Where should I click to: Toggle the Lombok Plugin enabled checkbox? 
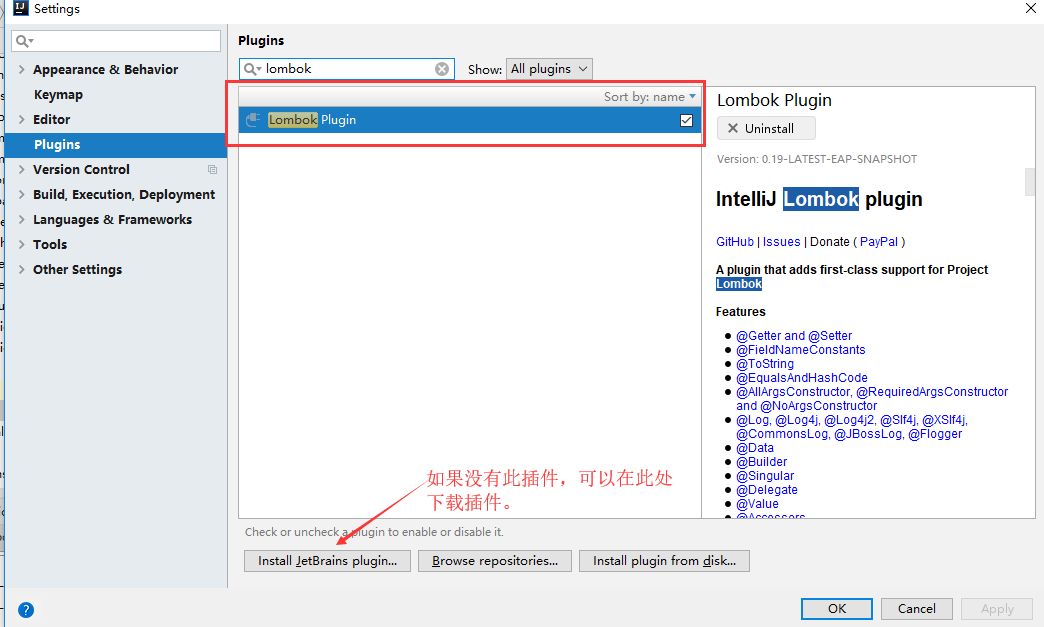[x=686, y=120]
